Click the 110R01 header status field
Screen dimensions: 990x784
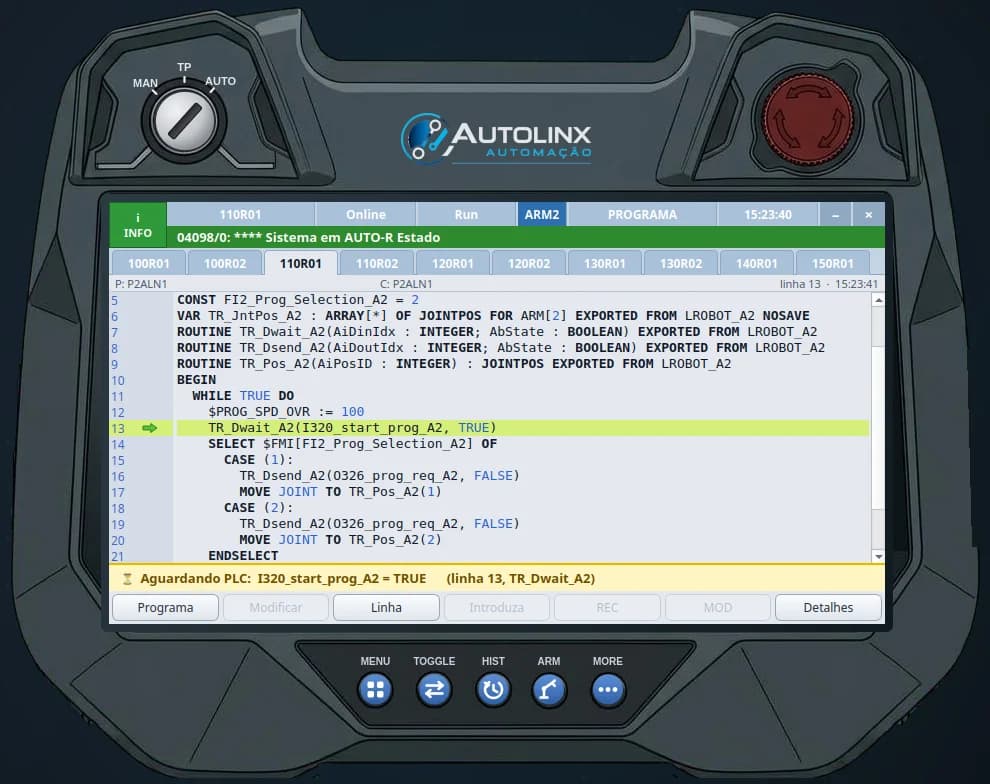click(240, 215)
